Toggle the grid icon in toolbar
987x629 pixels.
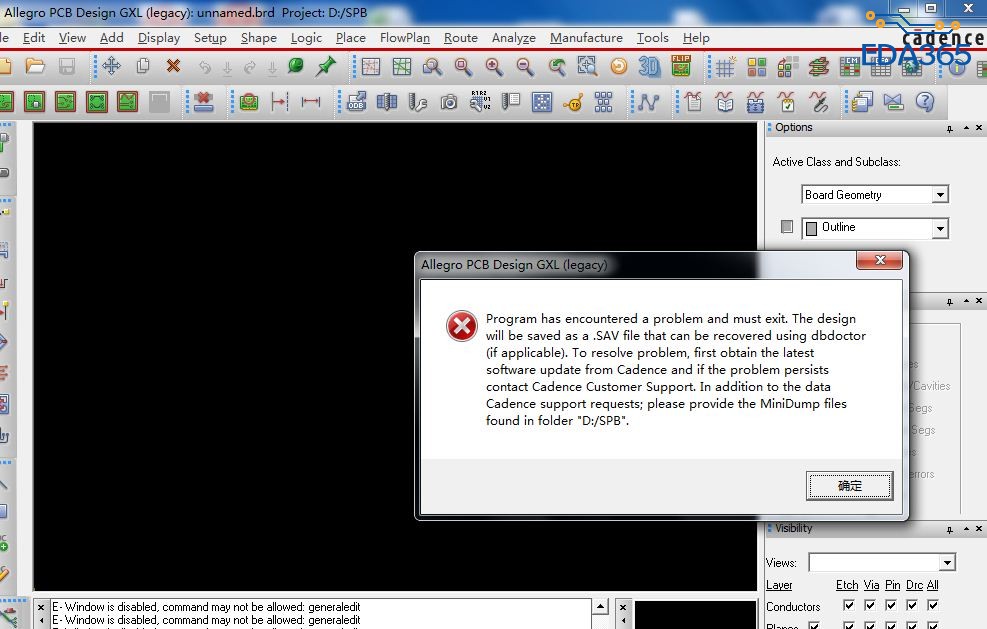point(725,67)
